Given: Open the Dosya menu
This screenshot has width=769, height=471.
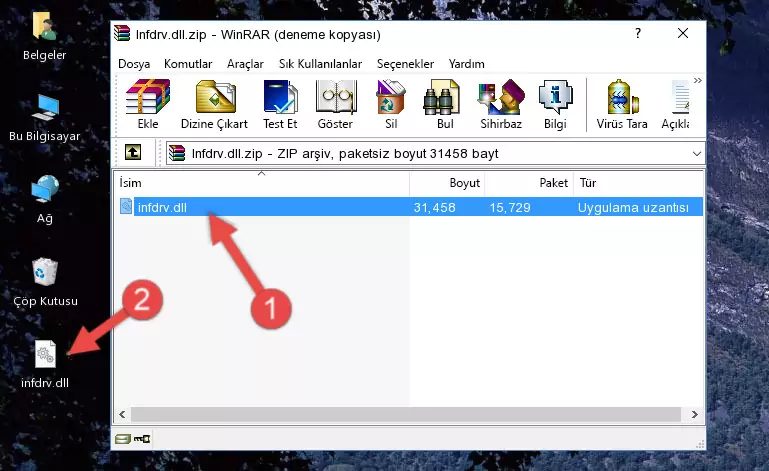Looking at the screenshot, I should coord(134,64).
